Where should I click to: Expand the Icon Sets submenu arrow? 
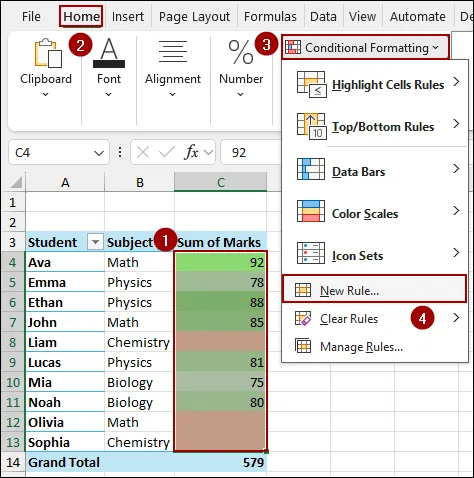tap(456, 253)
